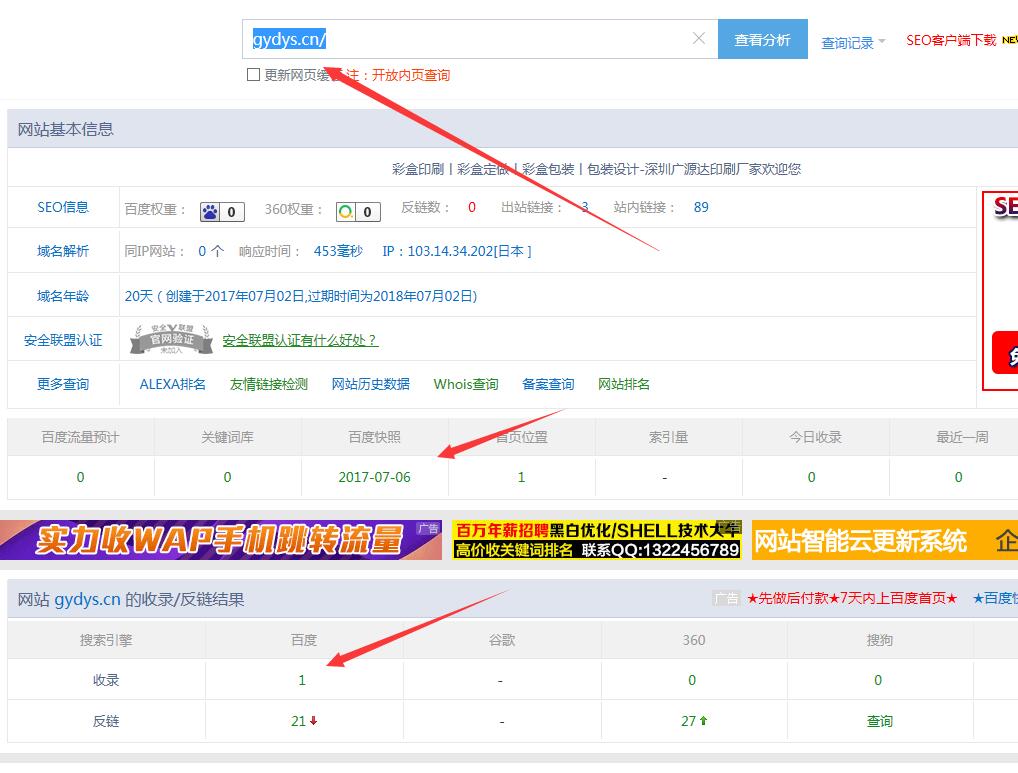Click the 开放内页查询 note link
Screen dimensions: 1018x773
point(410,75)
